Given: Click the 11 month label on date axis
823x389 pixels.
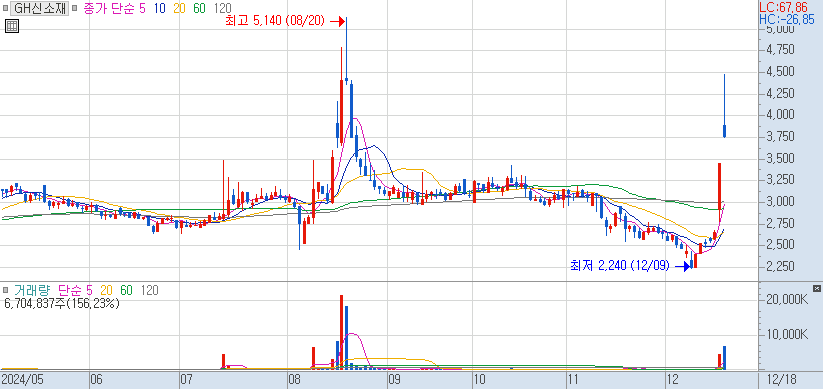Looking at the screenshot, I should click(574, 379).
